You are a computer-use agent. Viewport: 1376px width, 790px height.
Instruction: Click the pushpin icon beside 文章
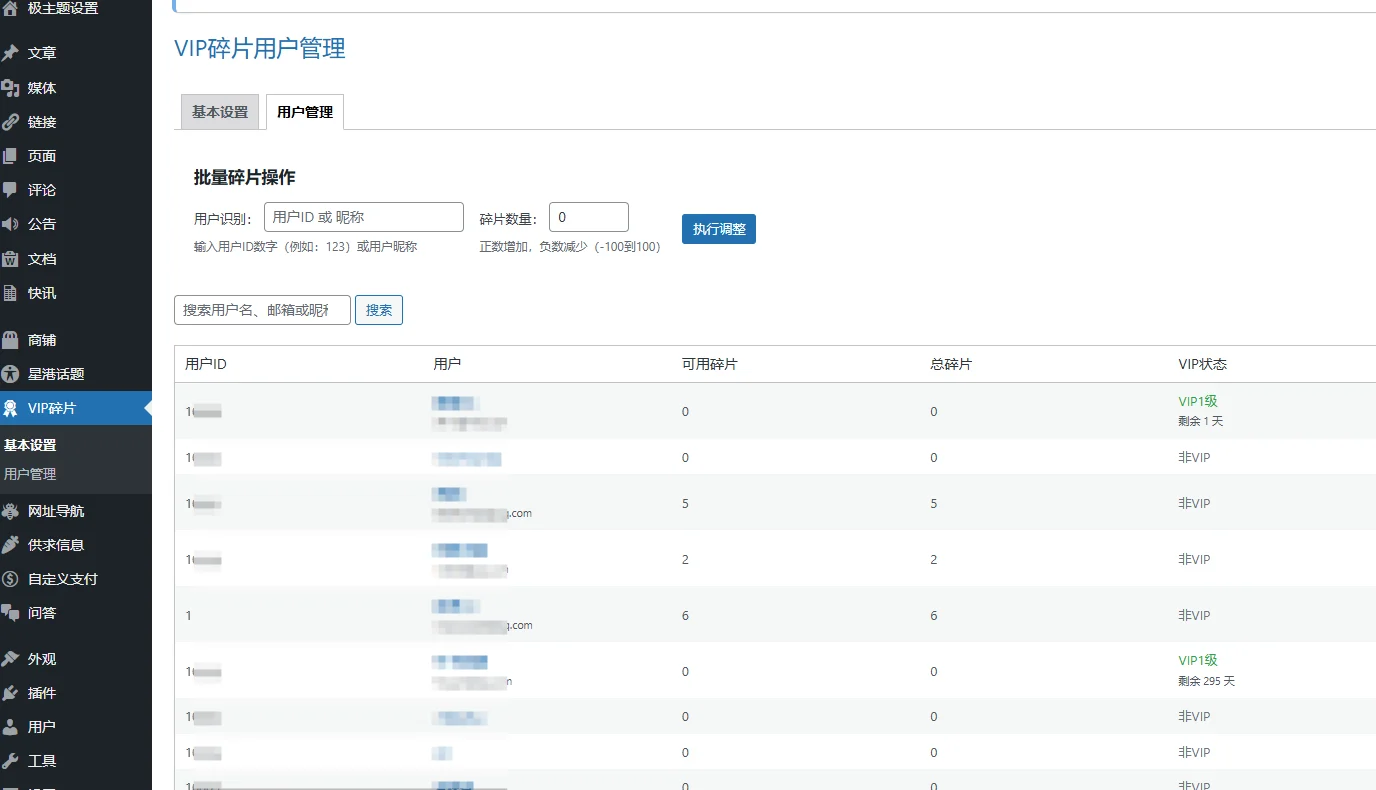pyautogui.click(x=11, y=53)
